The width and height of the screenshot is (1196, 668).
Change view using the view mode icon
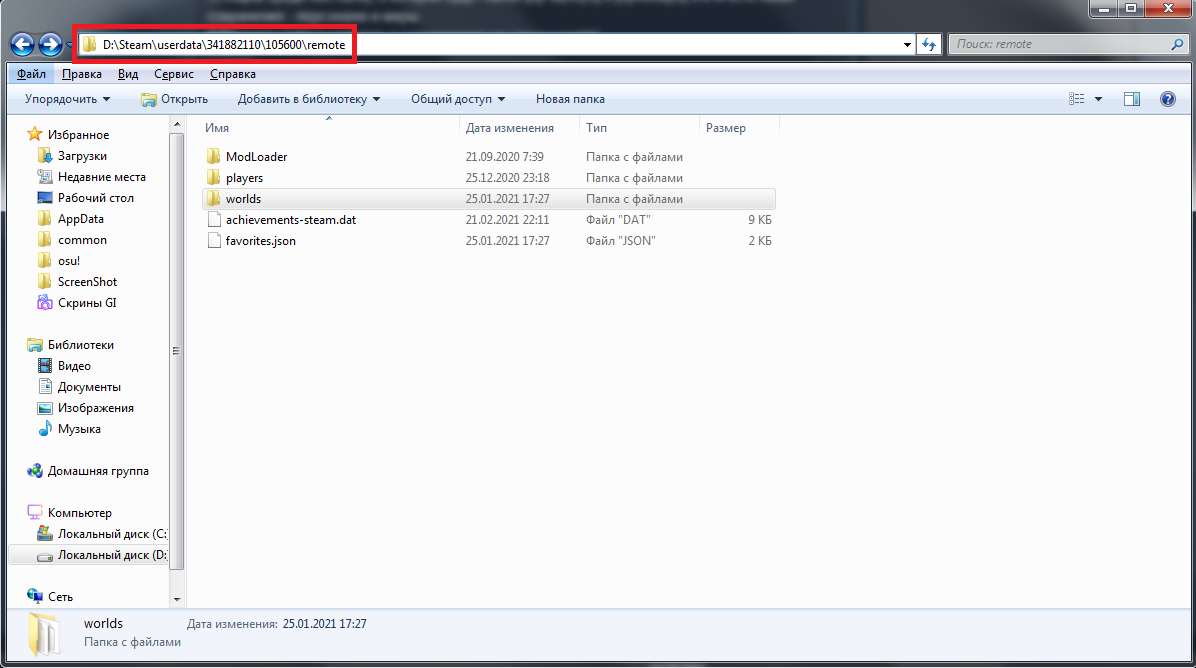click(x=1076, y=99)
